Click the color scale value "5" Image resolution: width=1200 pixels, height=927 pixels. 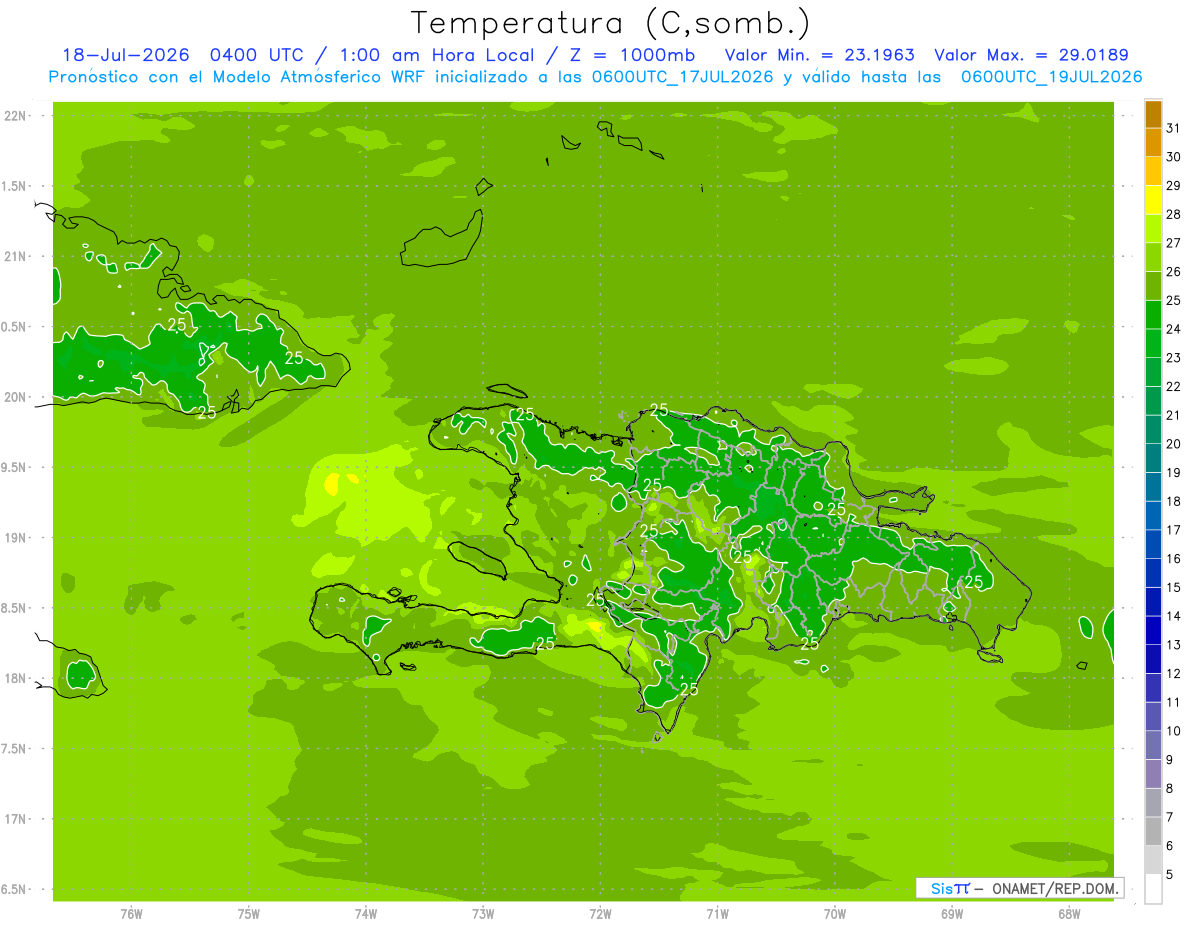tap(1170, 874)
